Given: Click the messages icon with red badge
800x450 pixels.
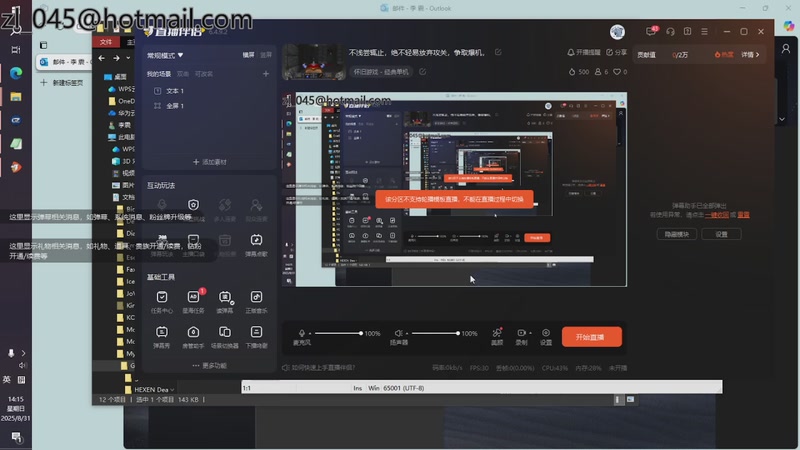Looking at the screenshot, I should [652, 31].
